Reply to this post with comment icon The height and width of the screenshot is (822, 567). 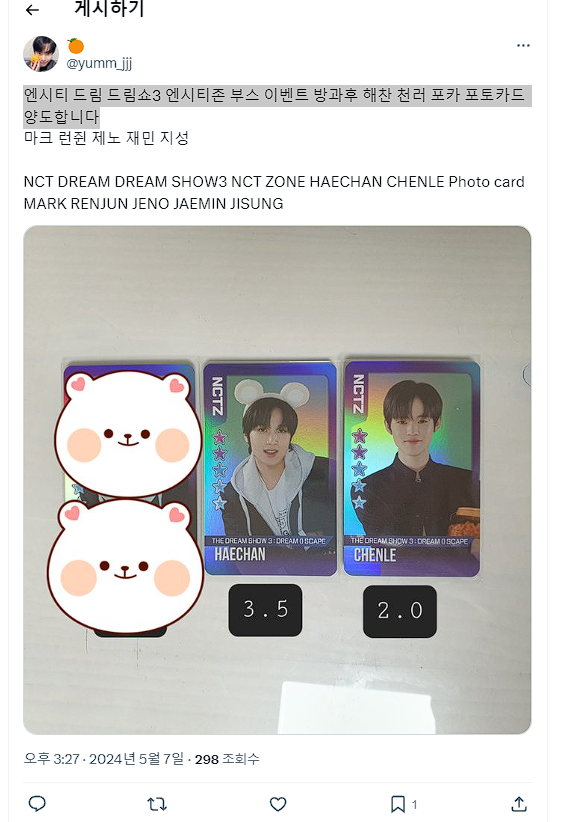[x=37, y=804]
